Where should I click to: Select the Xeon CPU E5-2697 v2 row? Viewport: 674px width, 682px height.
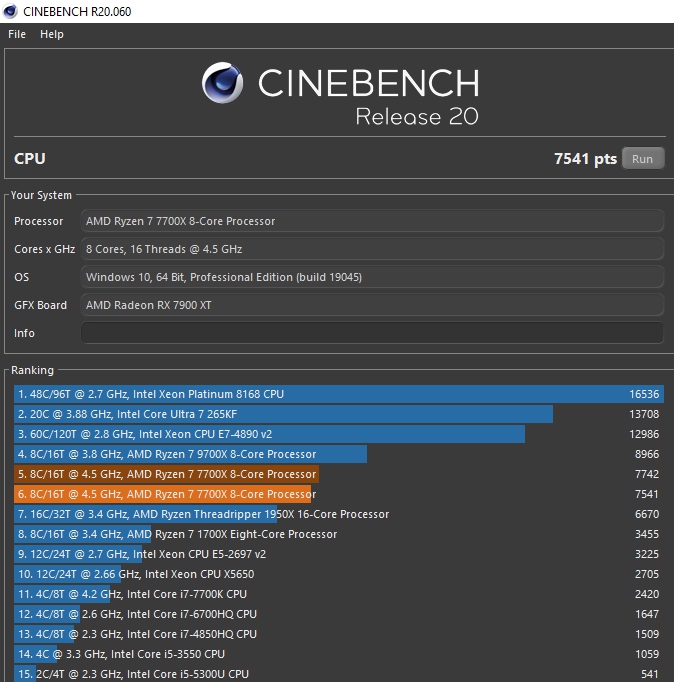339,554
